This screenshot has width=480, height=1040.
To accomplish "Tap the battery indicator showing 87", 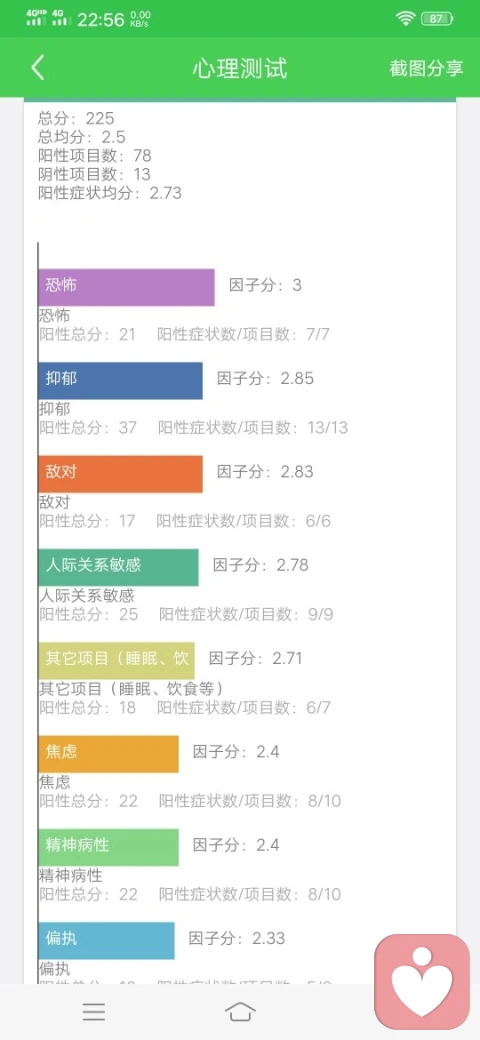I will click(437, 19).
